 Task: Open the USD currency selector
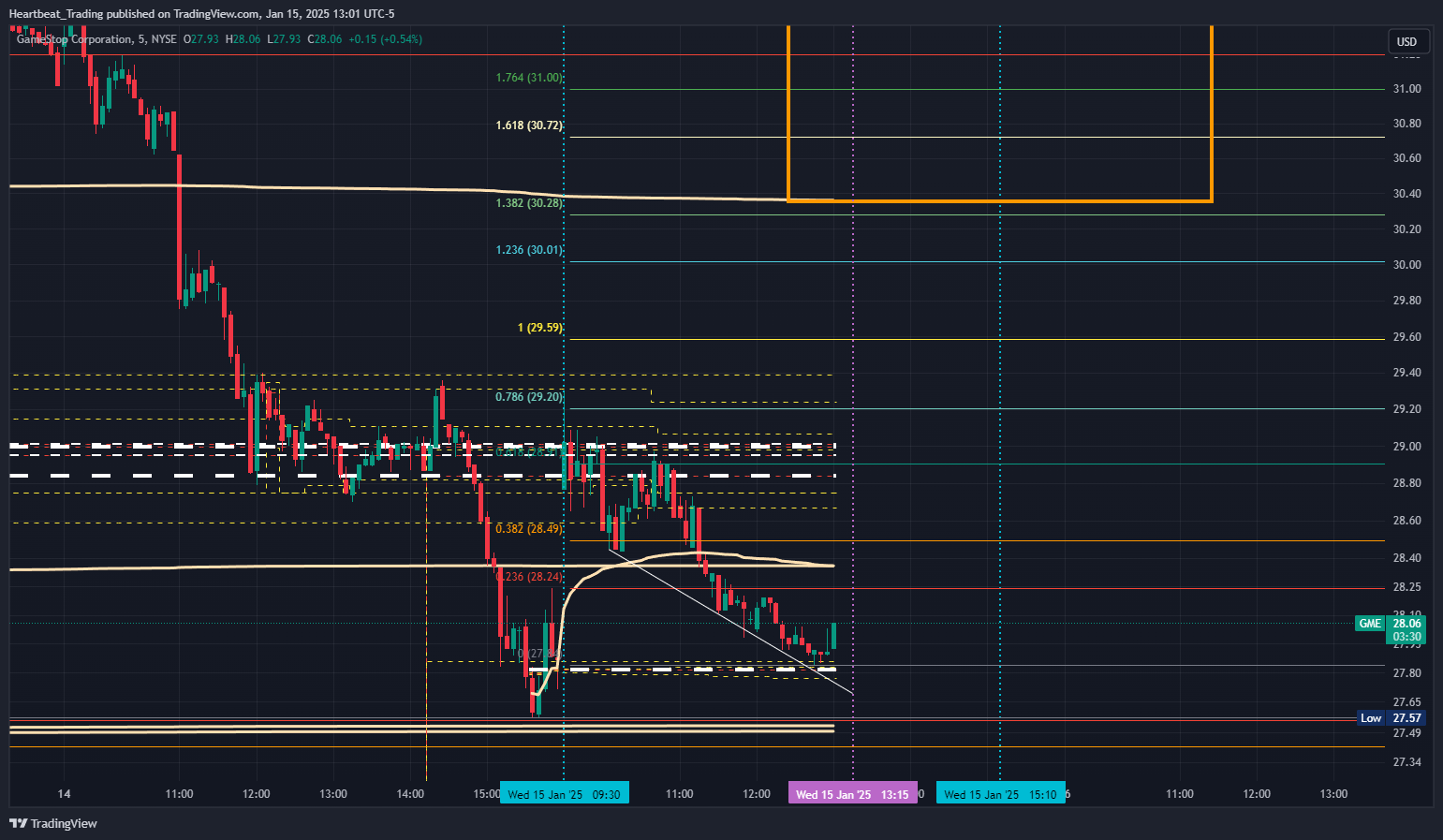[1406, 41]
